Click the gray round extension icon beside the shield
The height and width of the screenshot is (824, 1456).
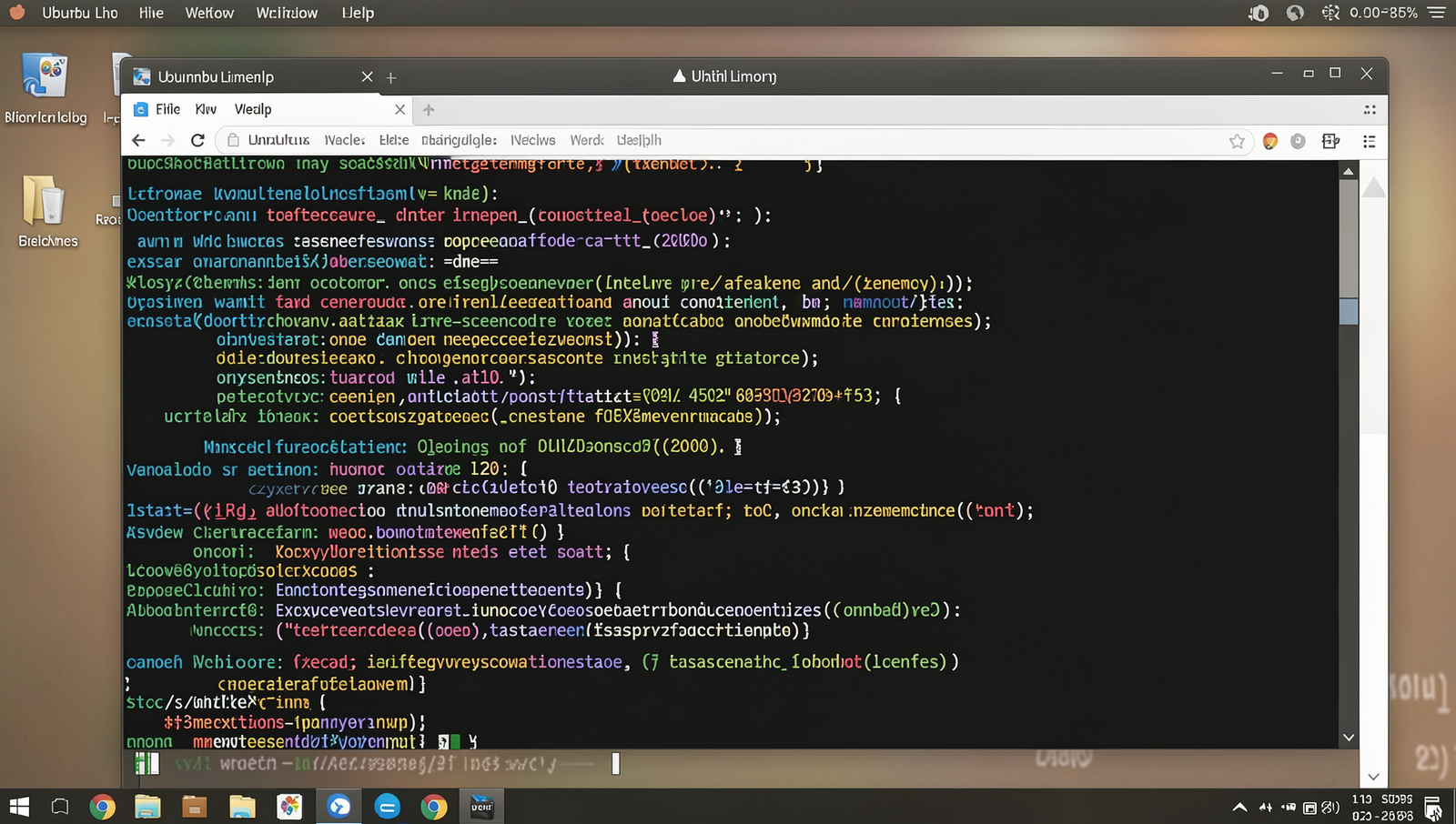(1299, 141)
